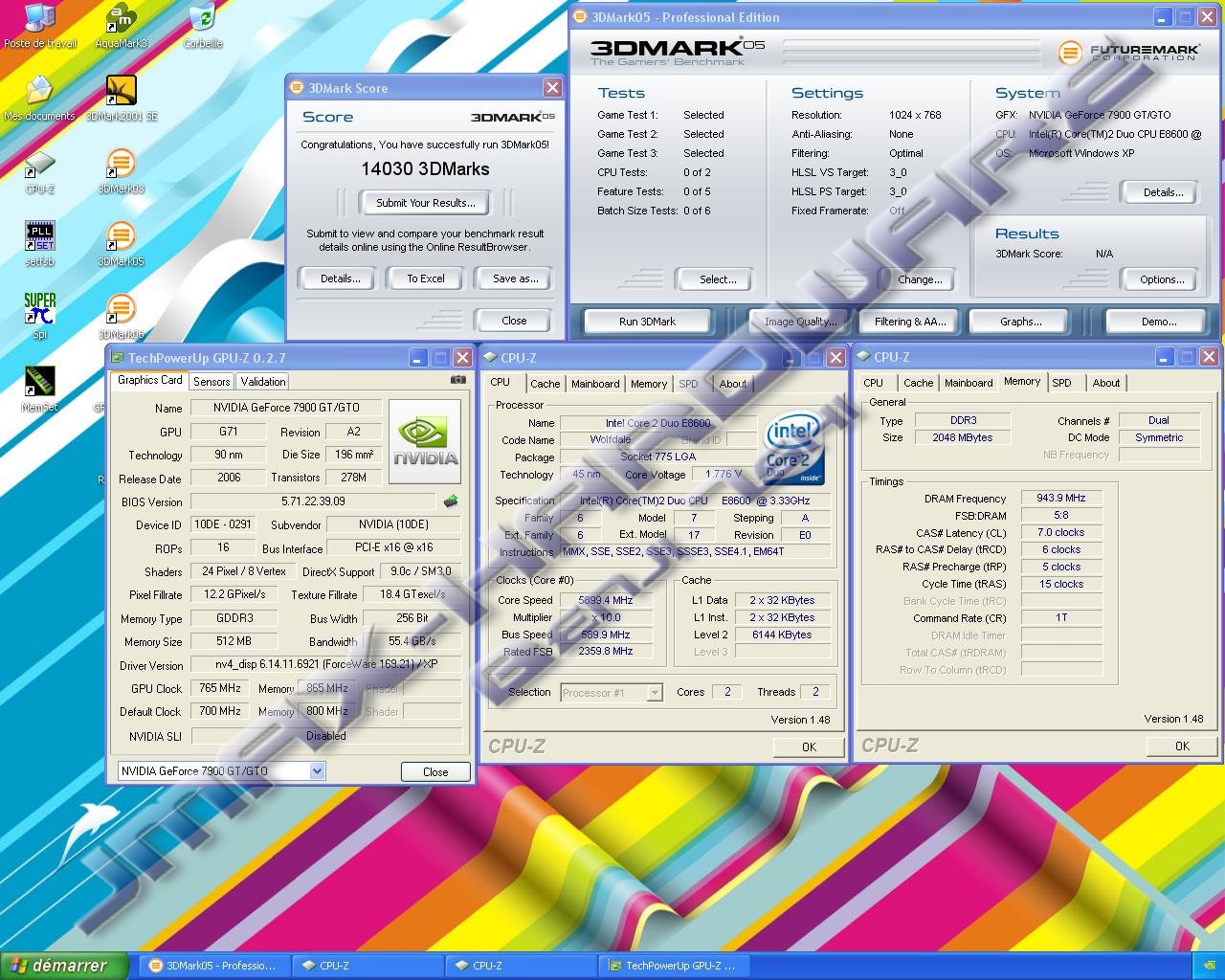Open Image Quality tools
This screenshot has width=1225, height=980.
tap(800, 322)
